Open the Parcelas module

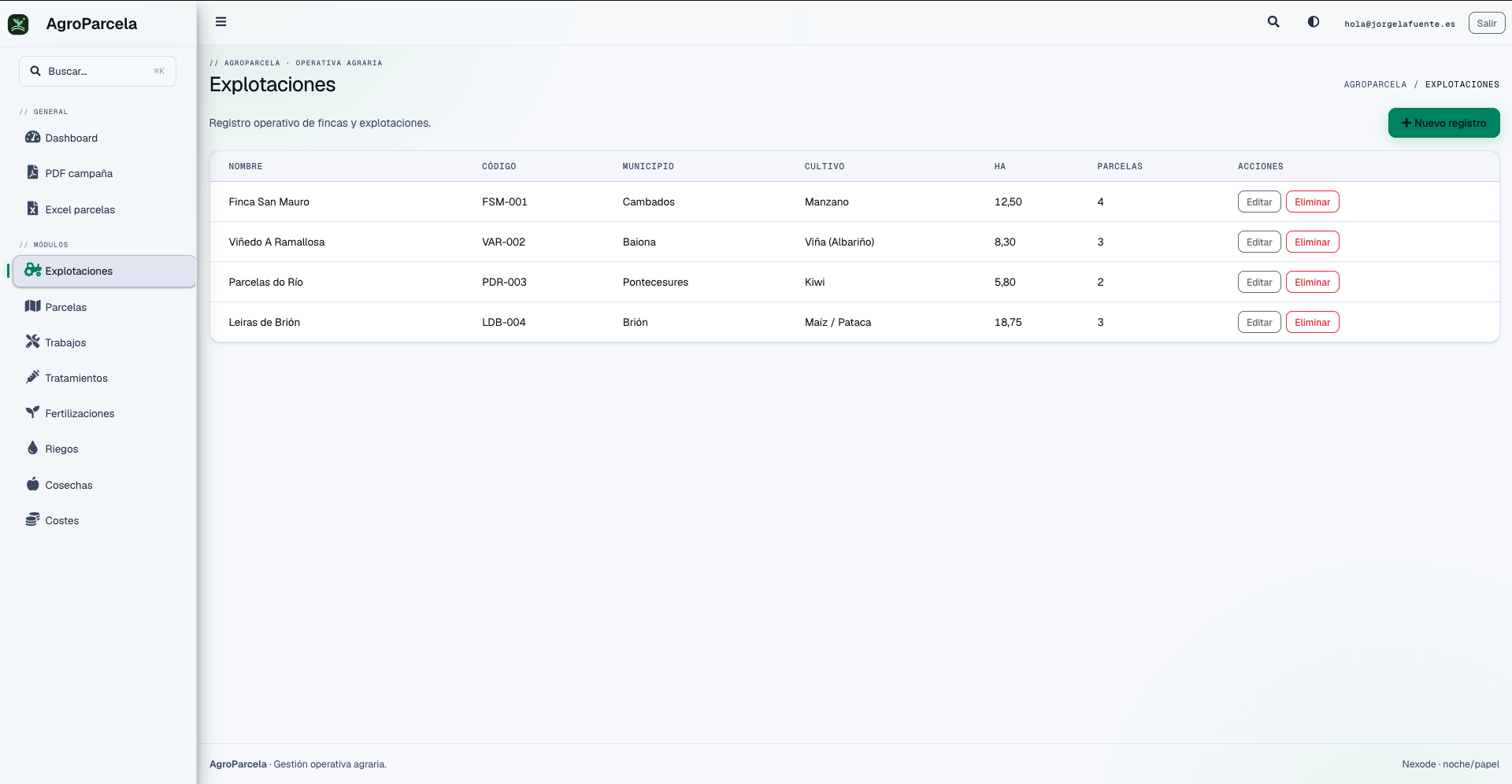coord(104,307)
